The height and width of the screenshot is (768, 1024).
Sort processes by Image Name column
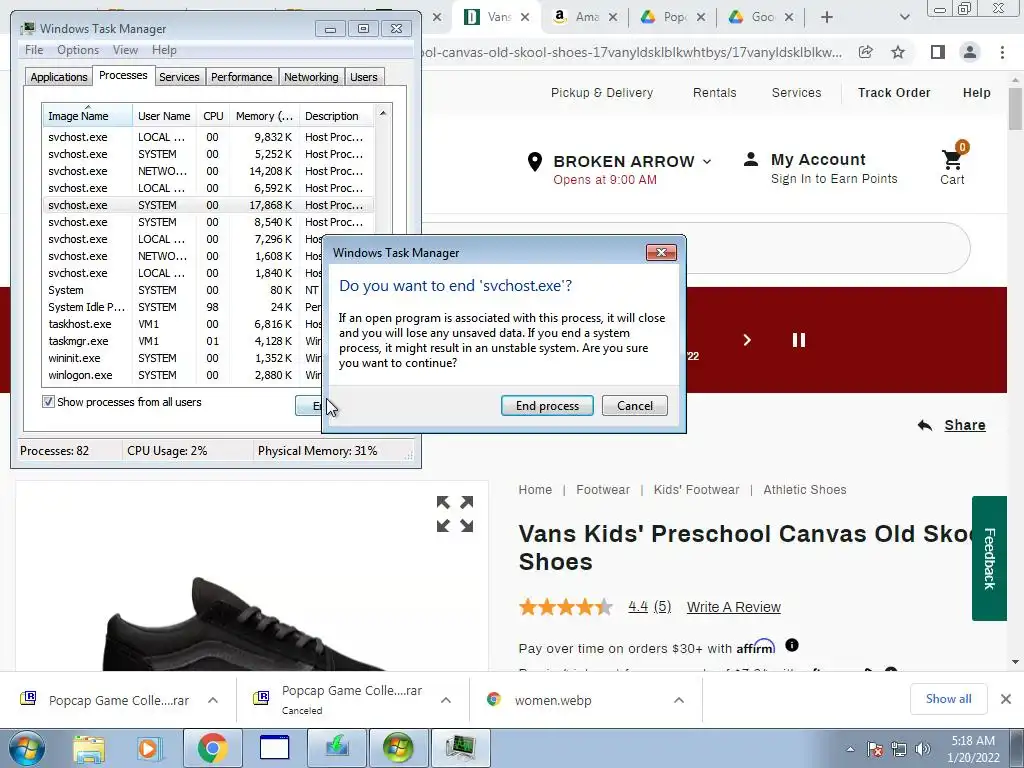tap(88, 116)
